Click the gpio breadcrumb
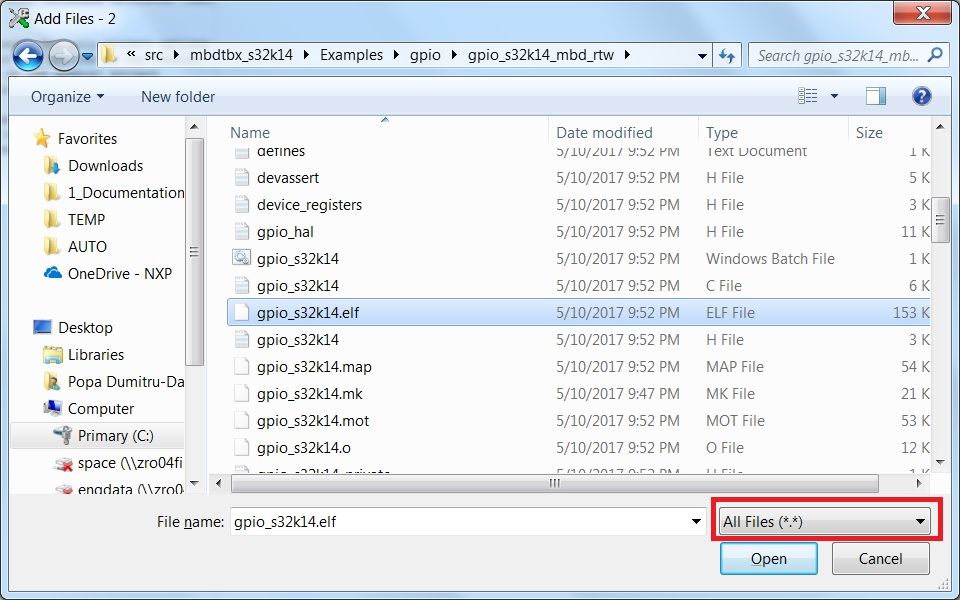 426,55
